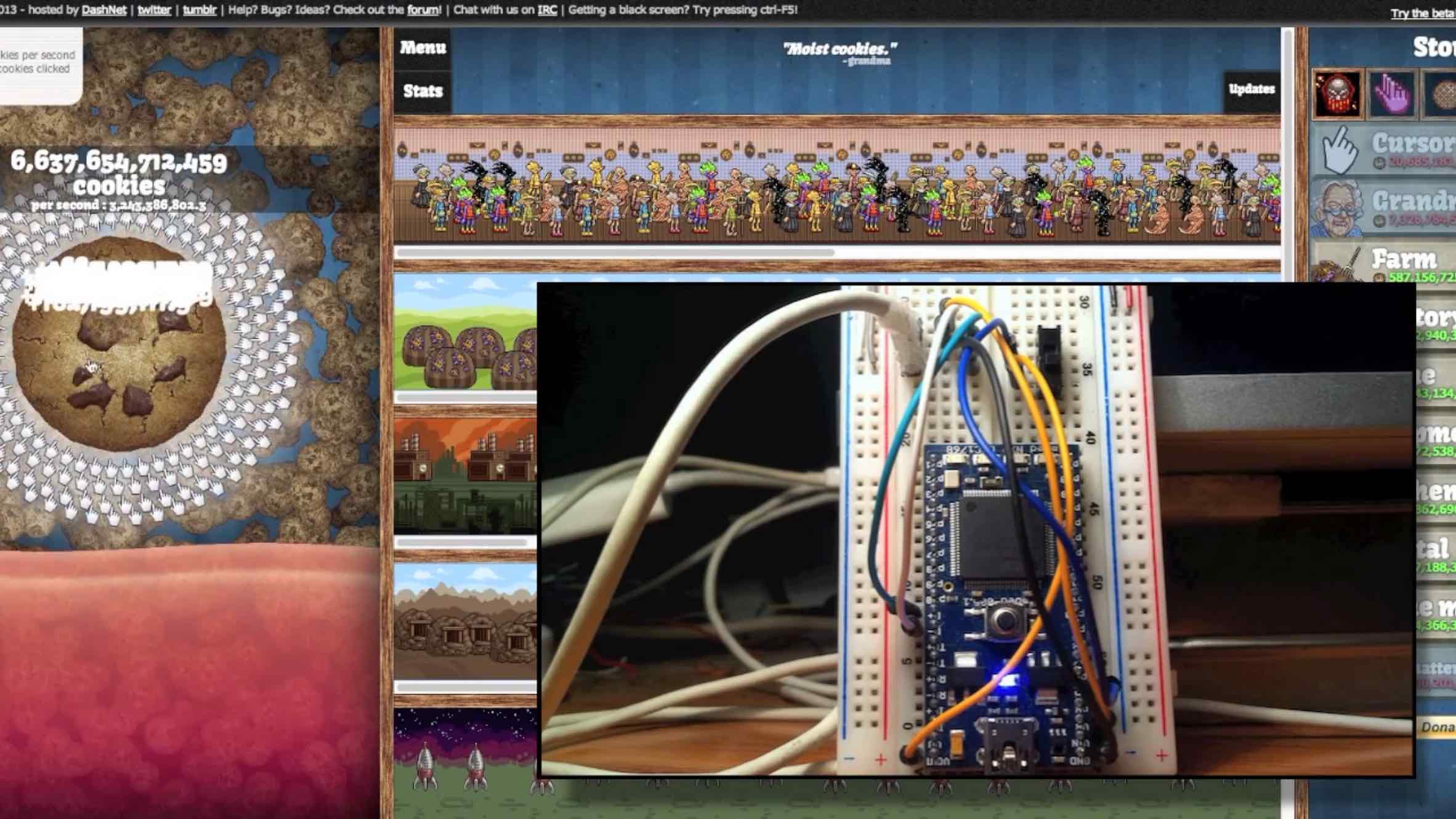
Task: Open the Updates button
Action: pyautogui.click(x=1252, y=89)
